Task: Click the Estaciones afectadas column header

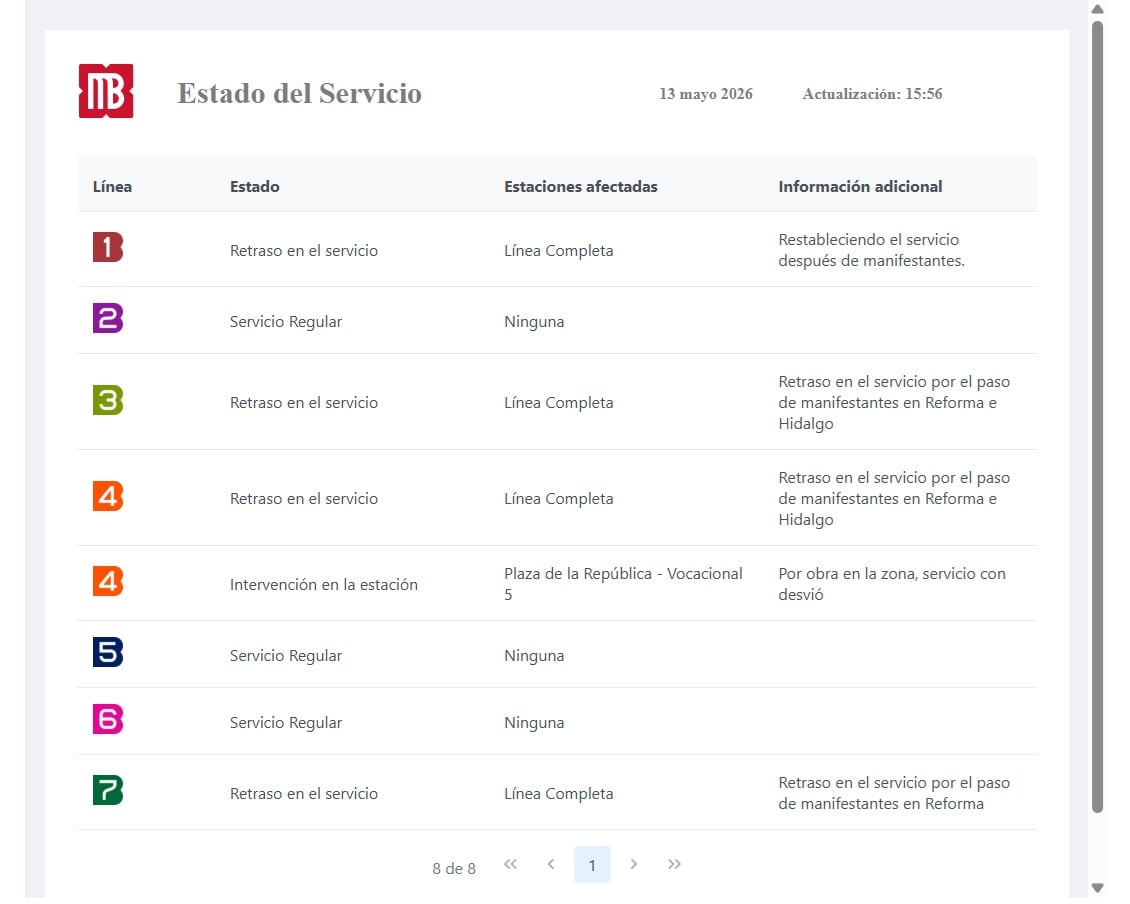Action: click(x=581, y=187)
